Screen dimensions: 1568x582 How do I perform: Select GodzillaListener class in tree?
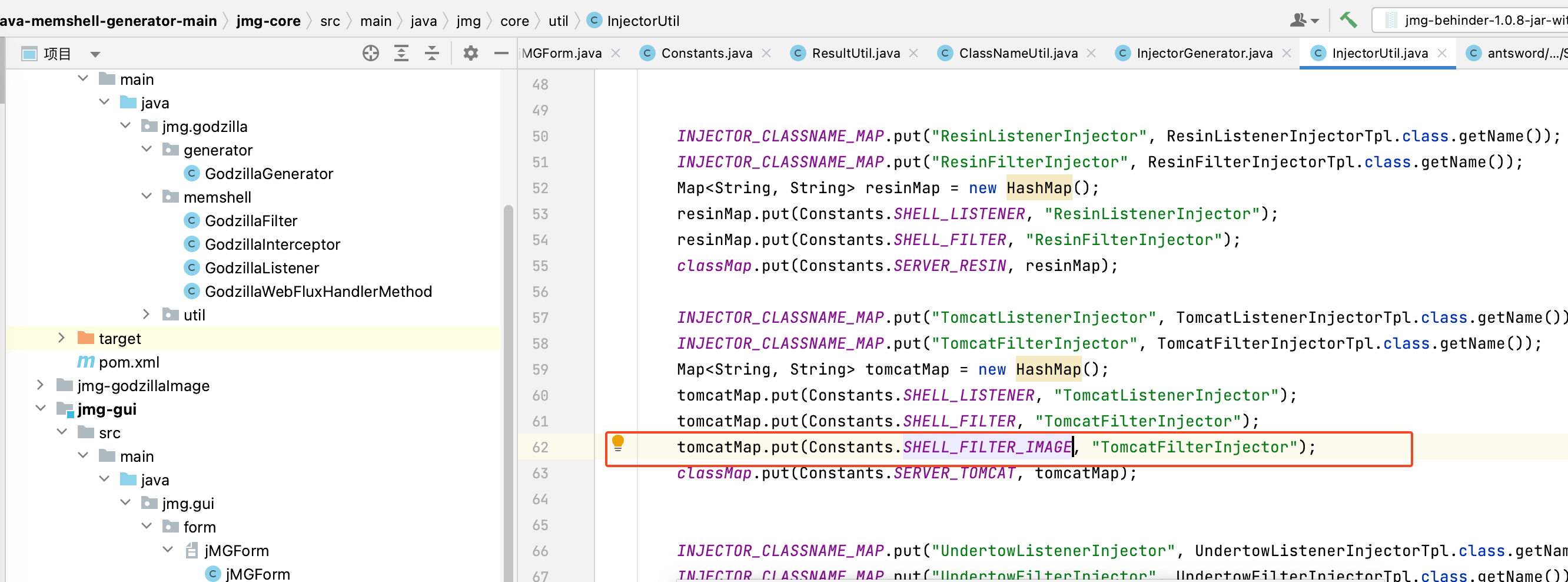point(262,268)
